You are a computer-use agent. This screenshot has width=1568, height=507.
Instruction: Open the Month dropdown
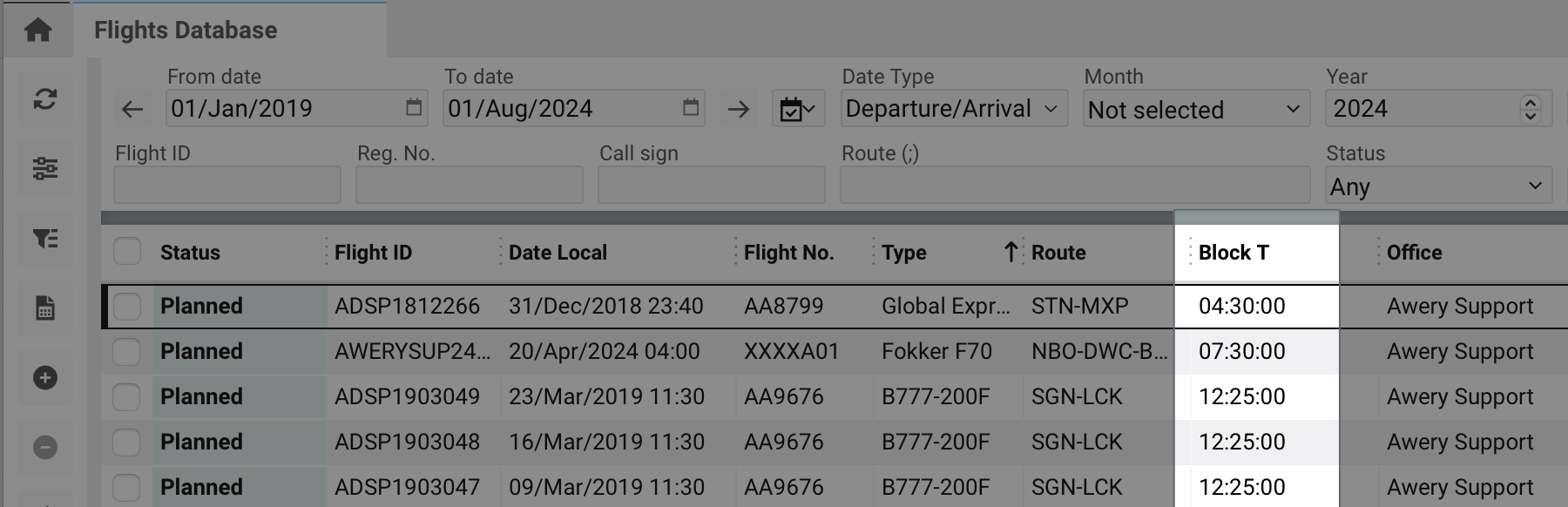click(x=1195, y=110)
